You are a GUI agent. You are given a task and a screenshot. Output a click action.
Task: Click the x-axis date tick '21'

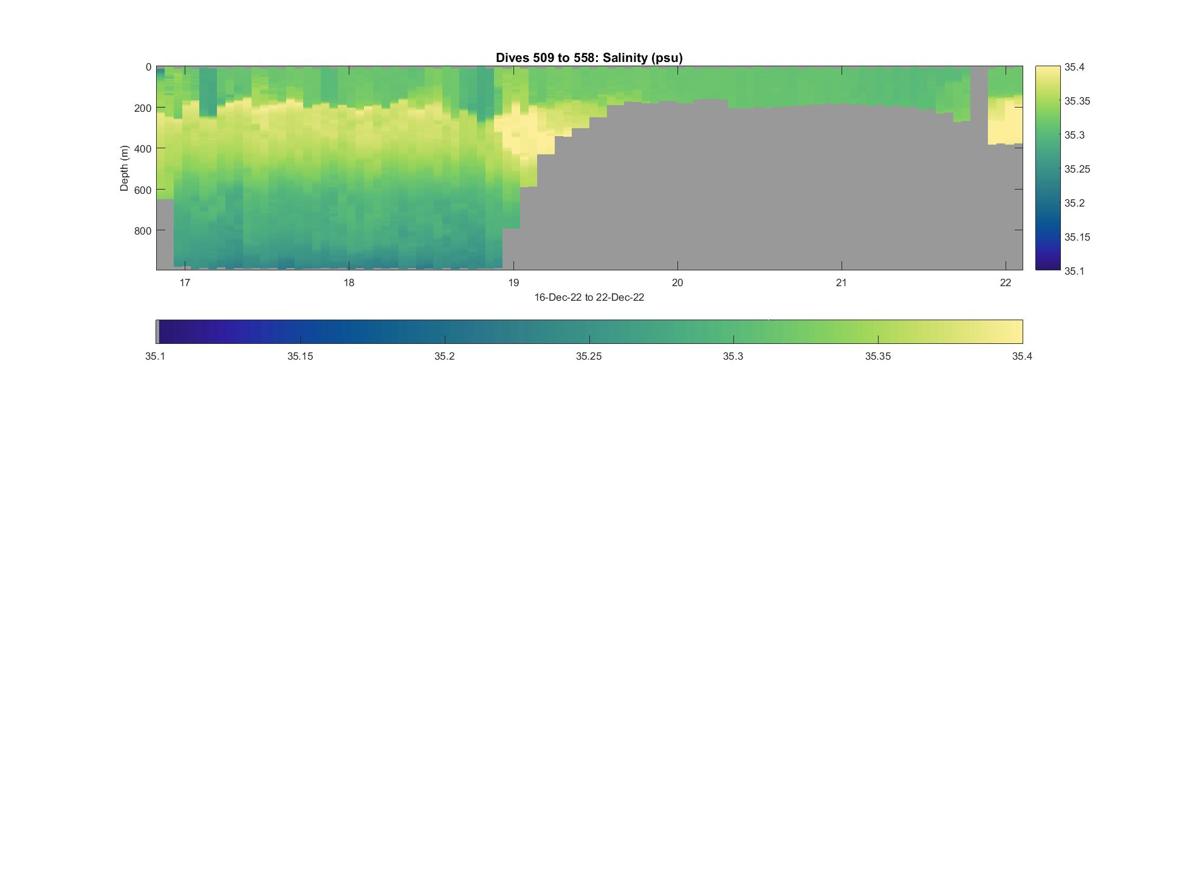click(841, 283)
